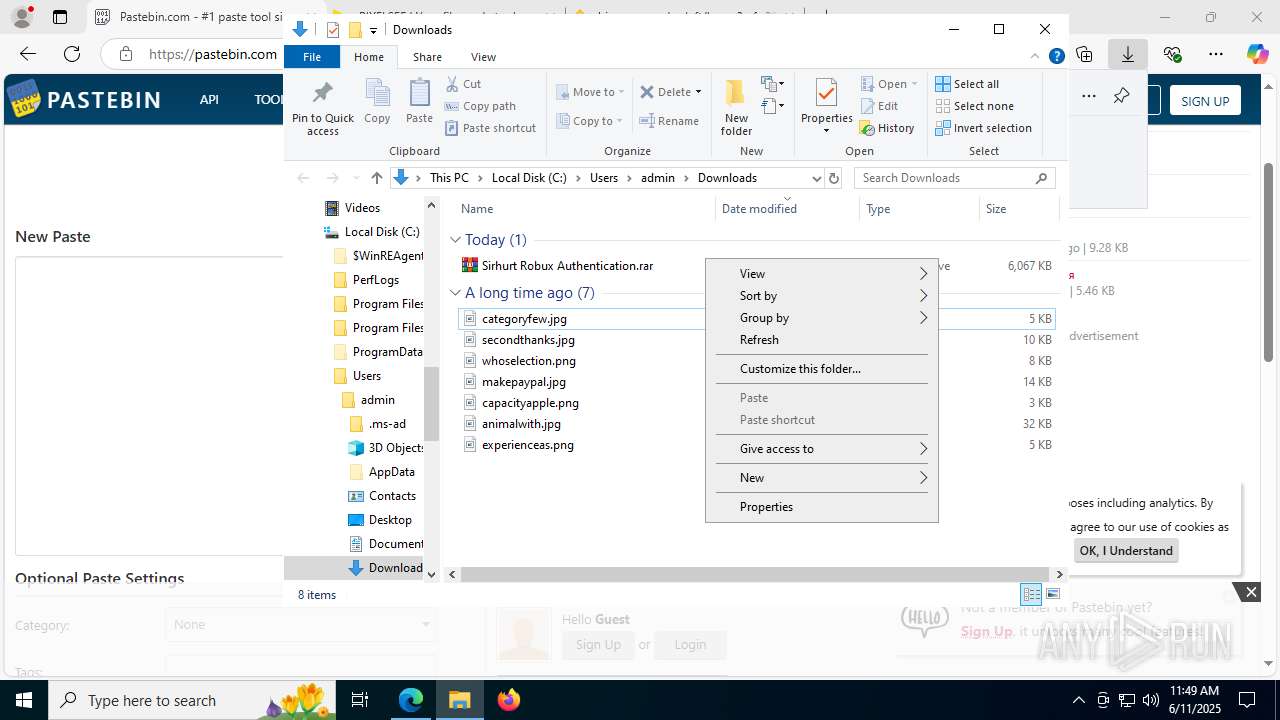Click horizontal scrollbar in file list
This screenshot has width=1280, height=720.
[753, 575]
